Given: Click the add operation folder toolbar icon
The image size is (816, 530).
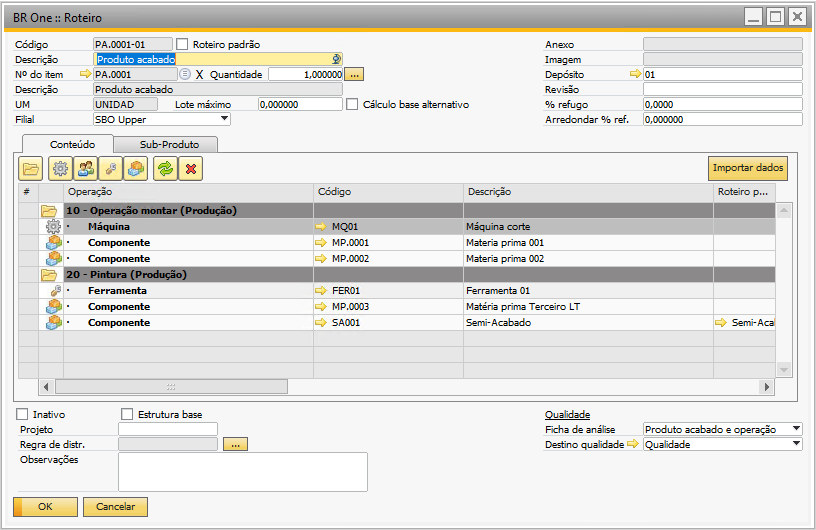Looking at the screenshot, I should pyautogui.click(x=31, y=169).
